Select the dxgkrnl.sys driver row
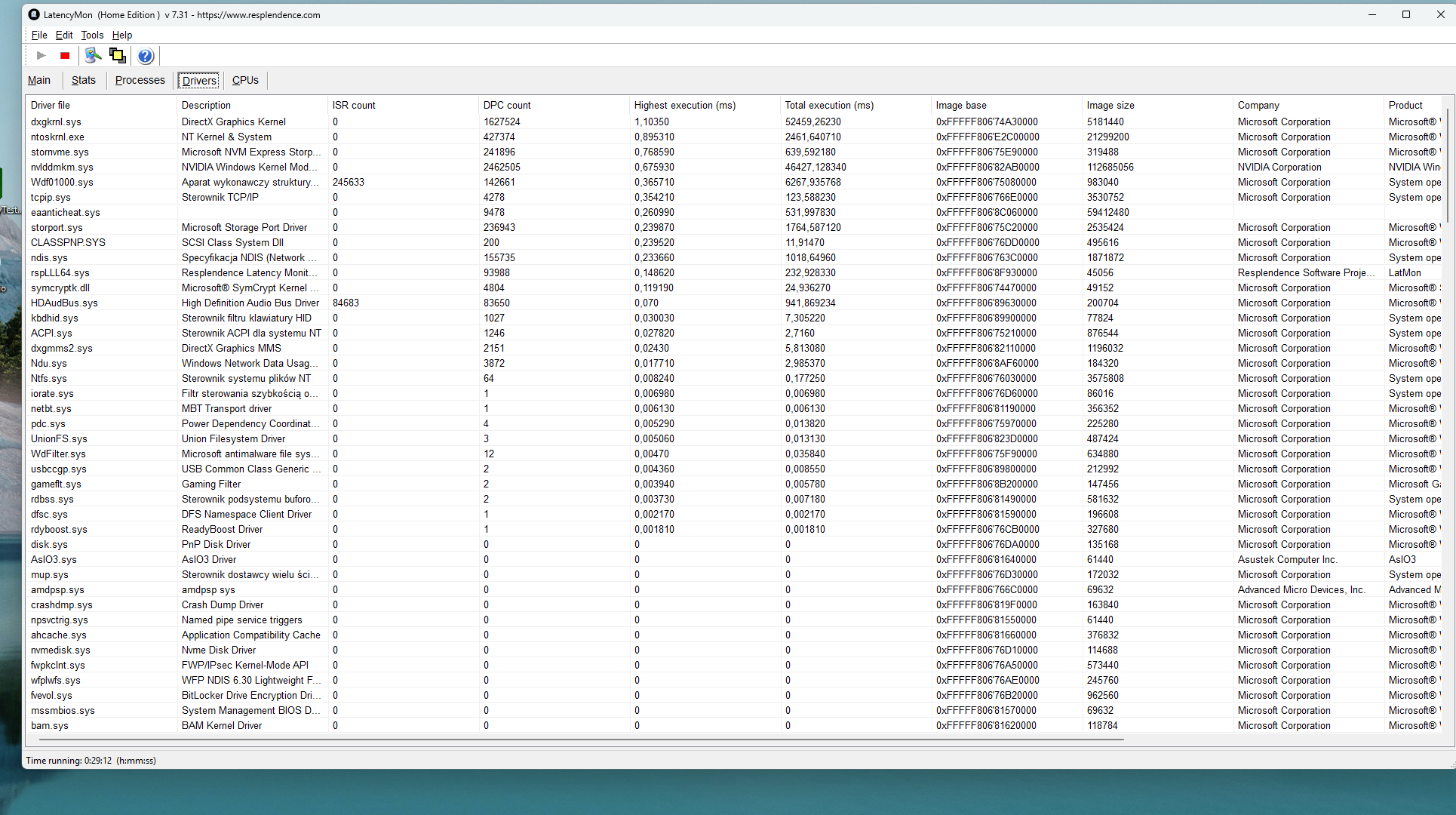 pyautogui.click(x=56, y=121)
